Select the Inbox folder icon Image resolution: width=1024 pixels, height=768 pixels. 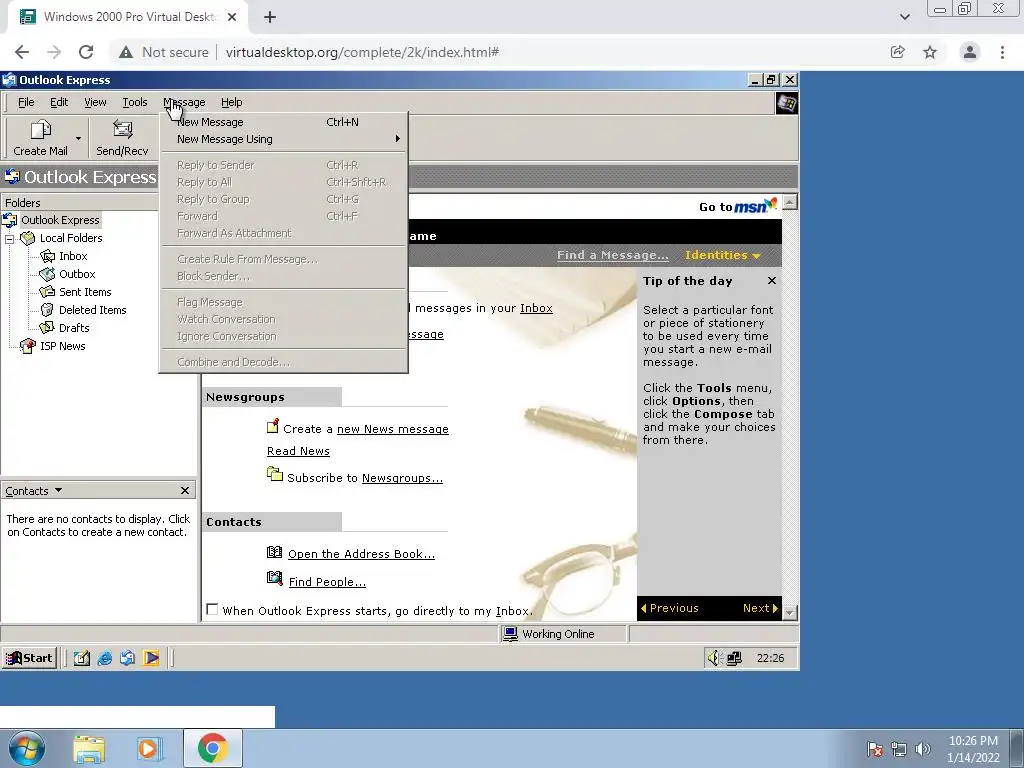coord(48,256)
